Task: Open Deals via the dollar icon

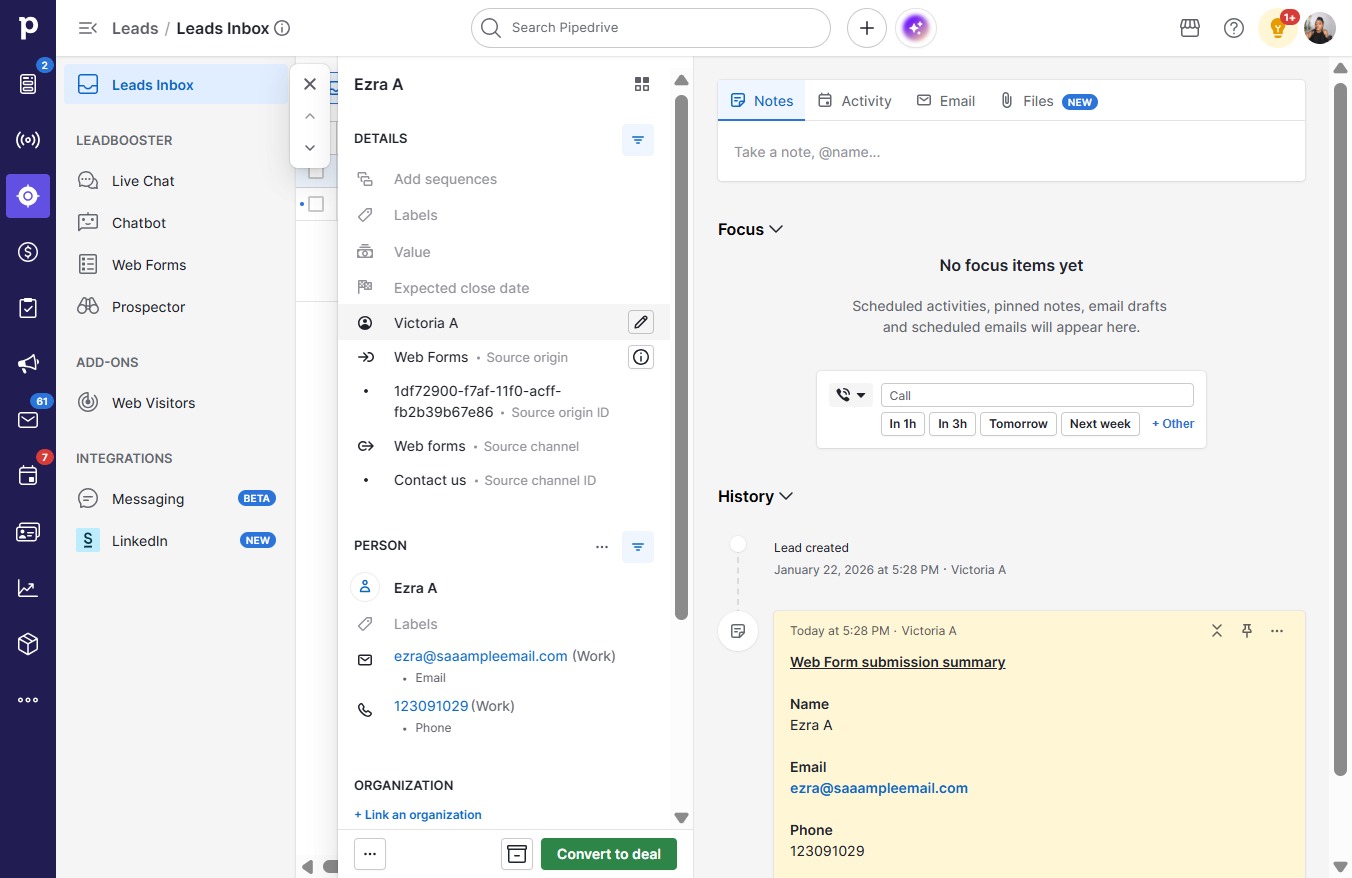Action: [28, 252]
